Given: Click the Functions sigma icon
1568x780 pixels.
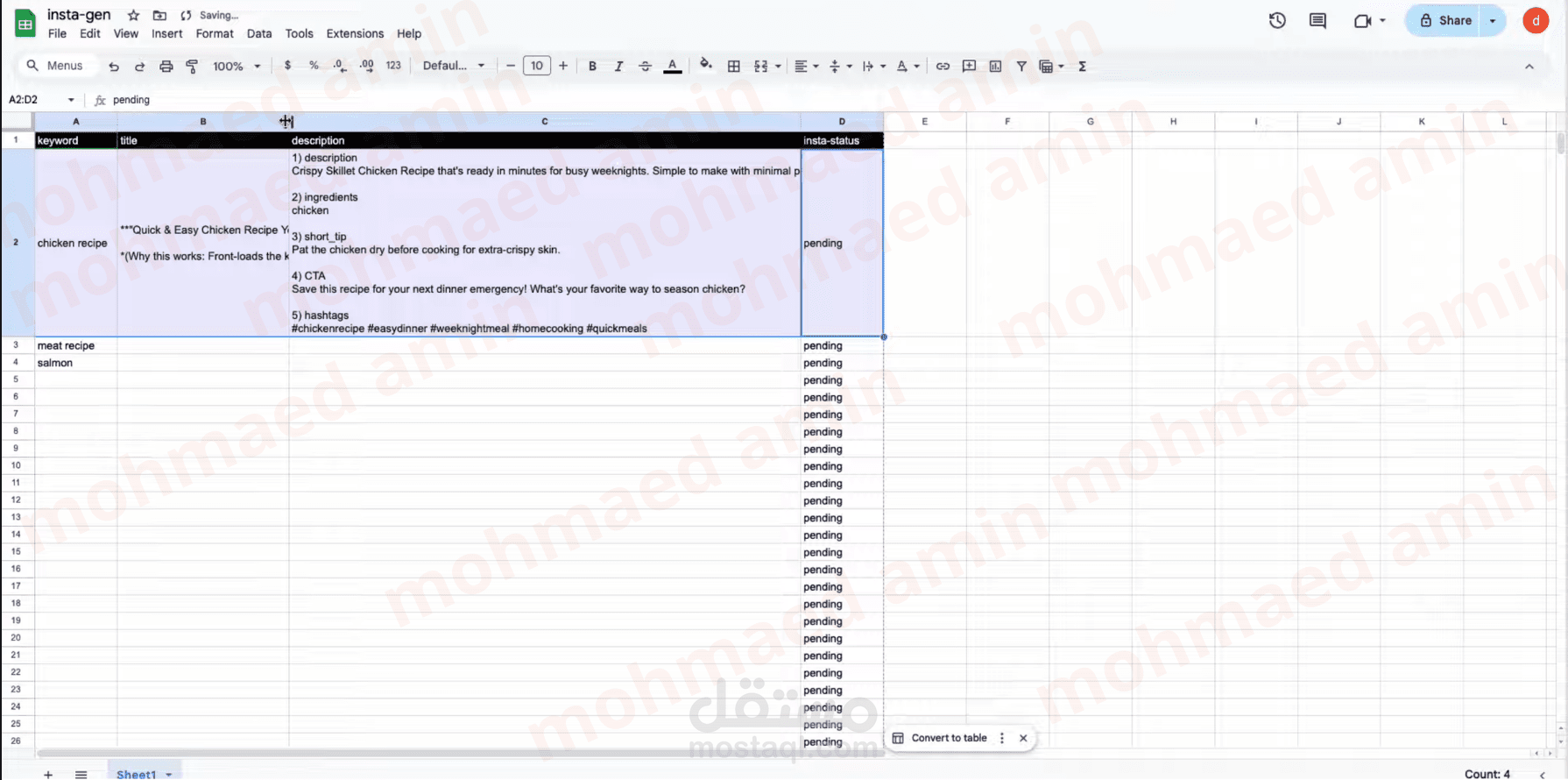Looking at the screenshot, I should click(x=1083, y=66).
